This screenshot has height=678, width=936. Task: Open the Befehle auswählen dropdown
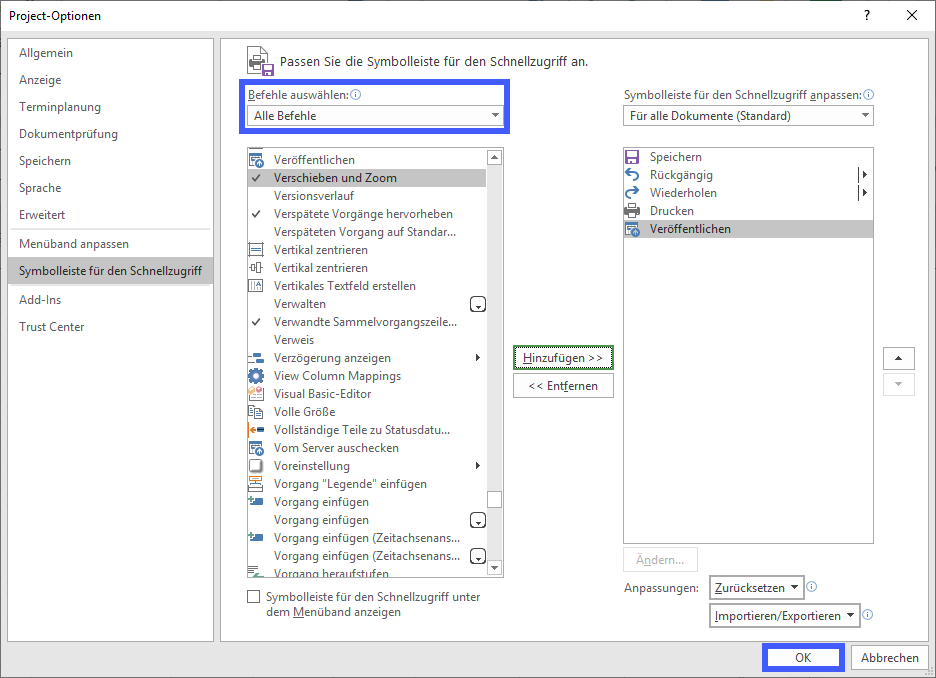376,116
